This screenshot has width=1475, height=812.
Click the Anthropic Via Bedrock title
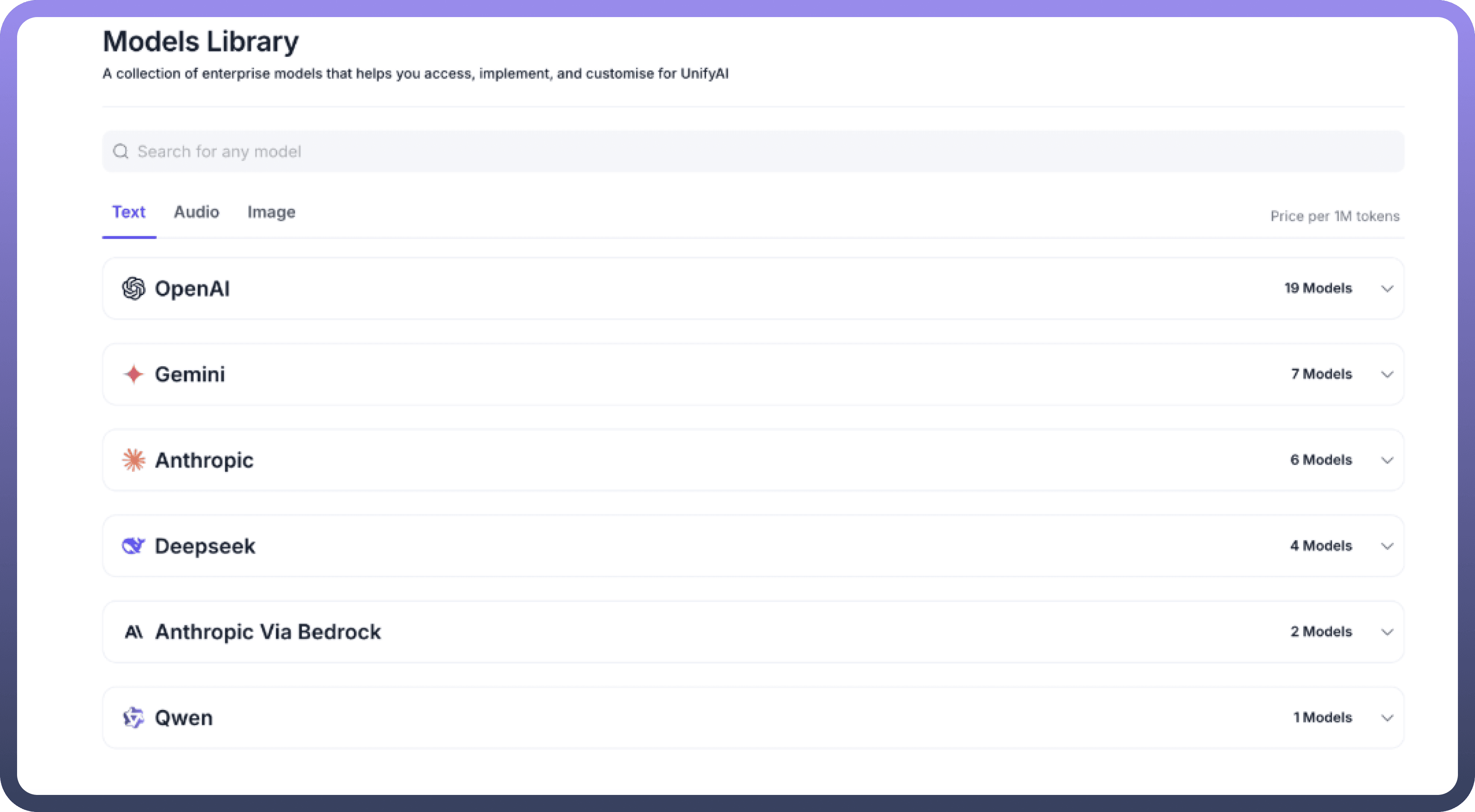(267, 632)
